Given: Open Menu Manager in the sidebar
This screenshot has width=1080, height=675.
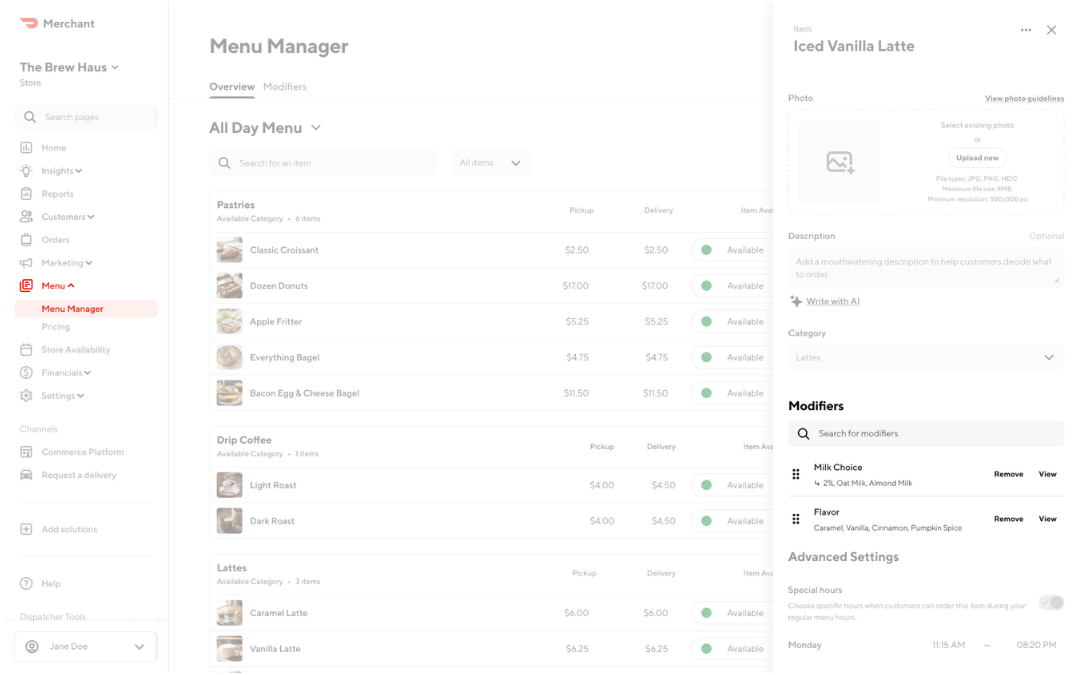Looking at the screenshot, I should coord(86,309).
